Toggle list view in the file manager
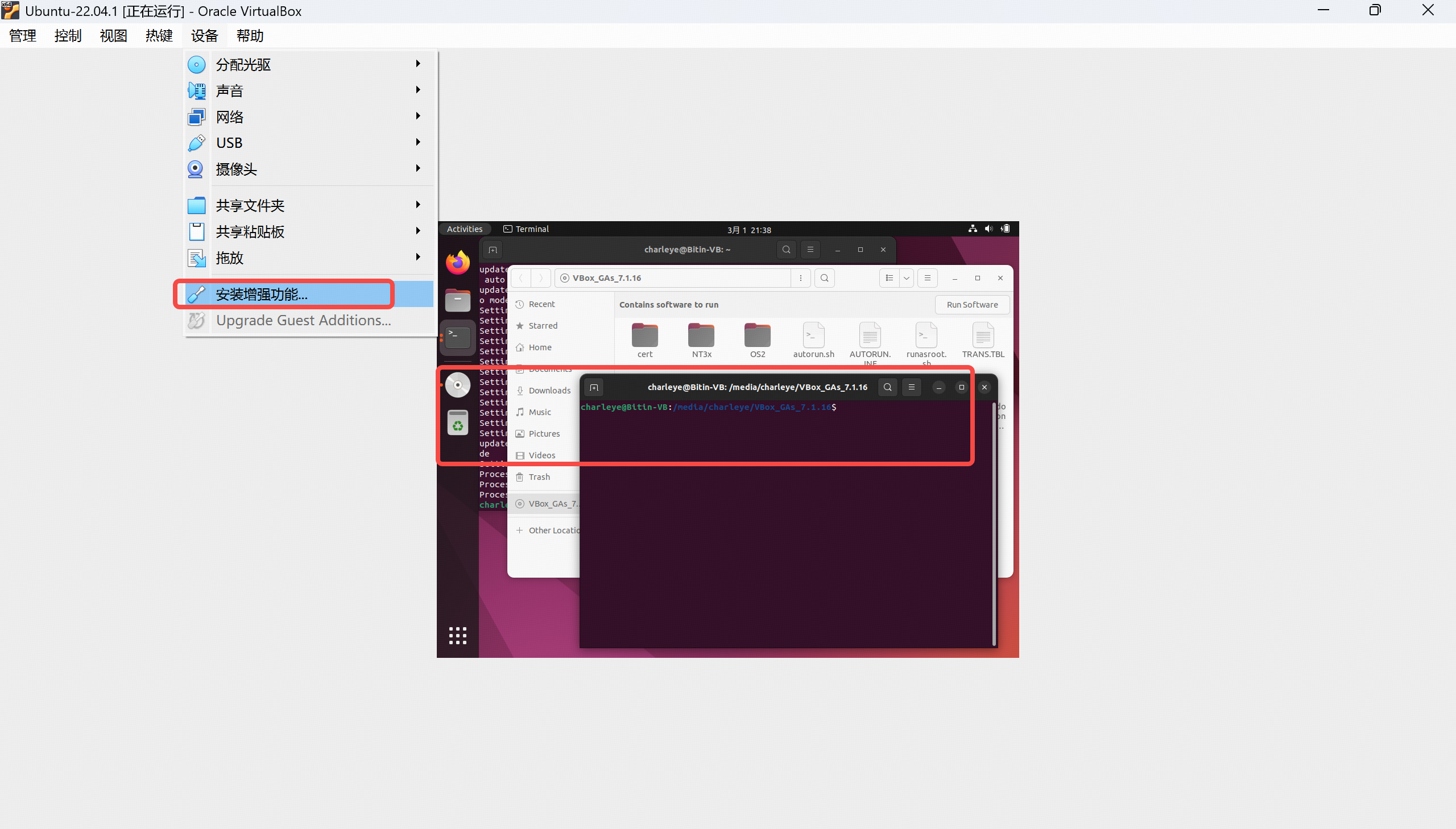Viewport: 1456px width, 829px height. coord(889,278)
